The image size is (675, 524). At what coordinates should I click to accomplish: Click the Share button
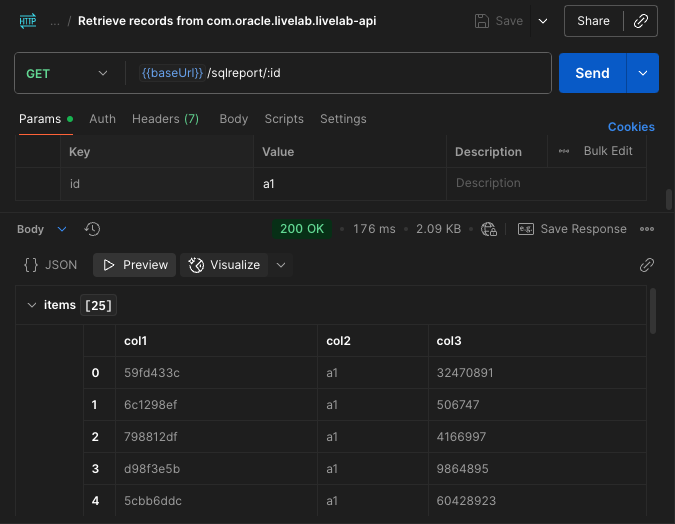point(593,21)
